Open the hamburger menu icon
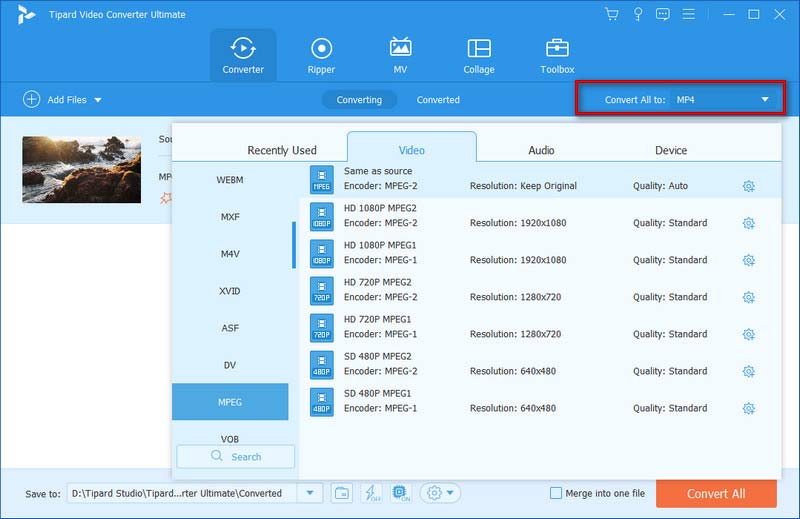 click(x=688, y=14)
